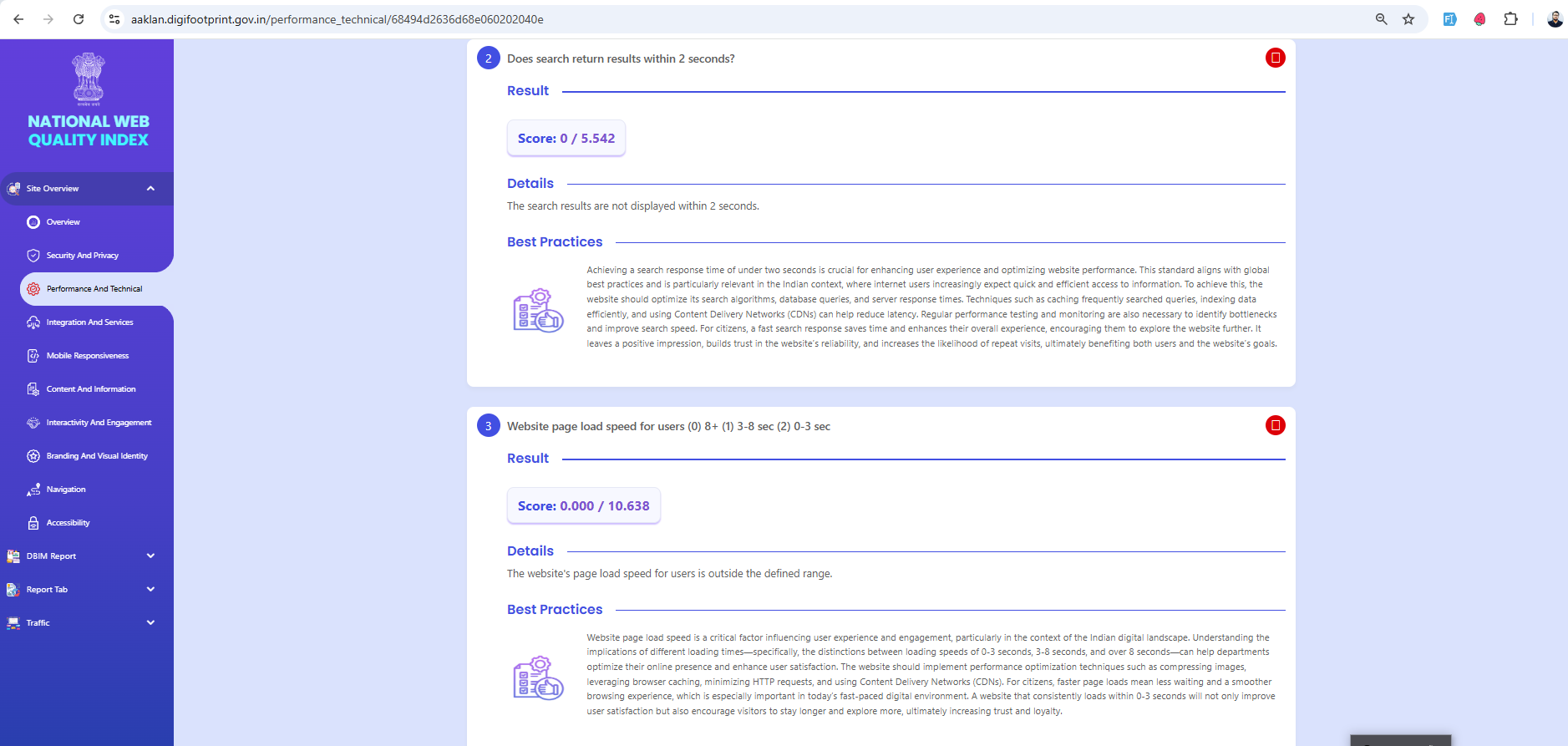Reload the page using the refresh button
This screenshot has width=1568, height=746.
(79, 19)
